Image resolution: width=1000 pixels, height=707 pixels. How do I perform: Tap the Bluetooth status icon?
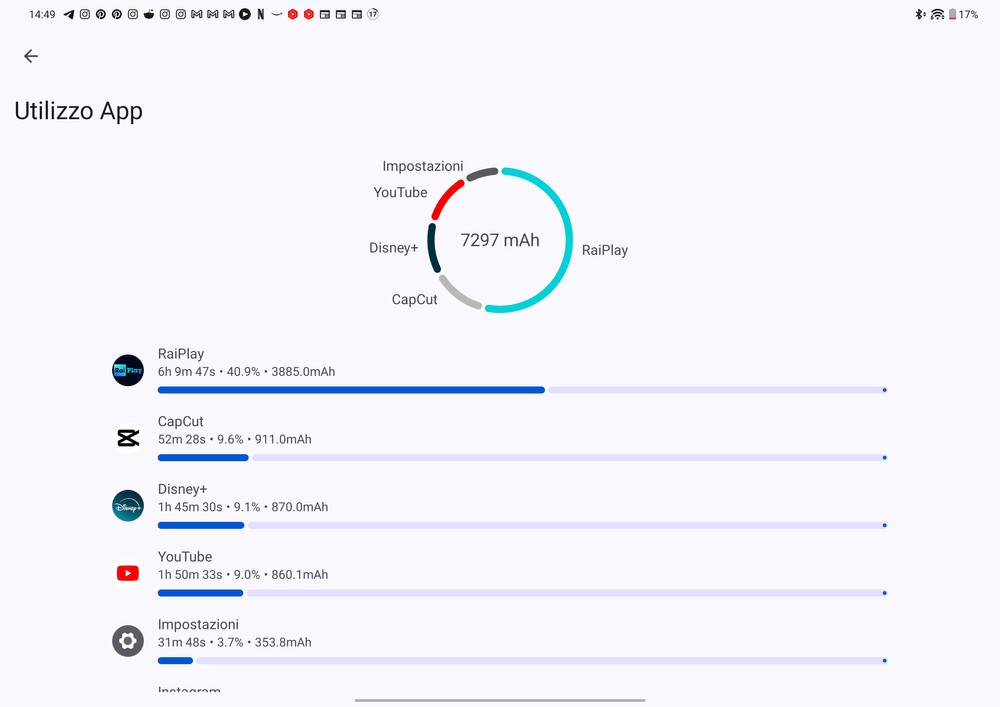[x=920, y=14]
